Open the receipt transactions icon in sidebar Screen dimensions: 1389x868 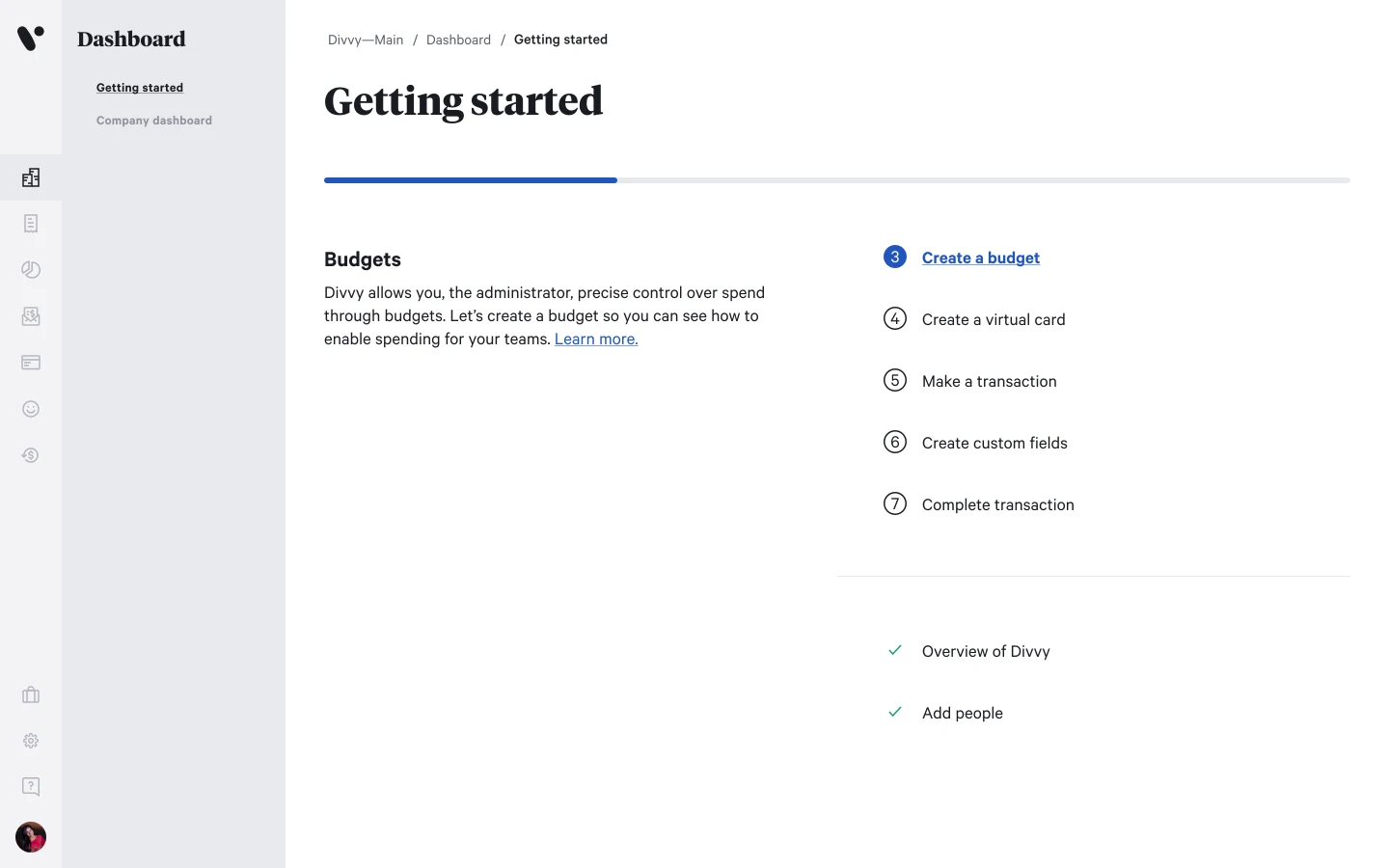coord(31,224)
